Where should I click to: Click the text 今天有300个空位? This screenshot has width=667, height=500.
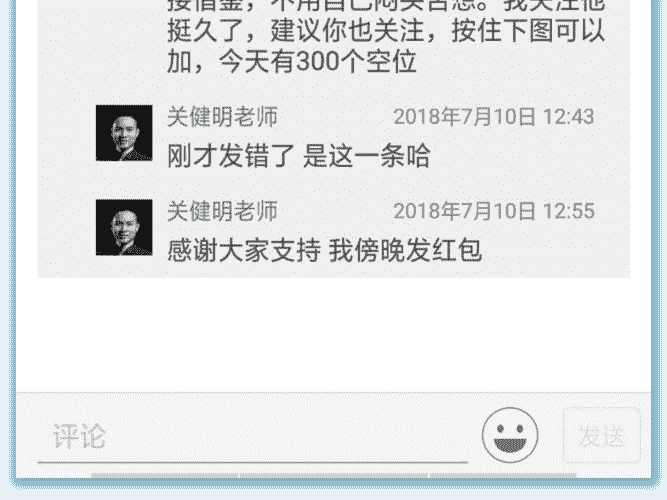coord(317,62)
